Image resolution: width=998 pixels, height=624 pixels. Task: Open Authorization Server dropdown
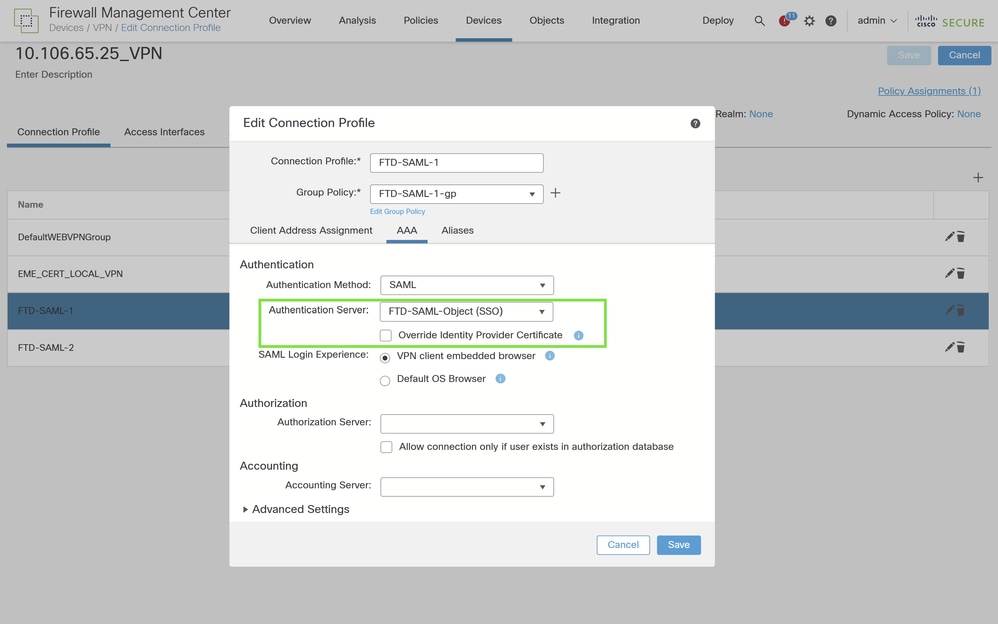tap(467, 423)
